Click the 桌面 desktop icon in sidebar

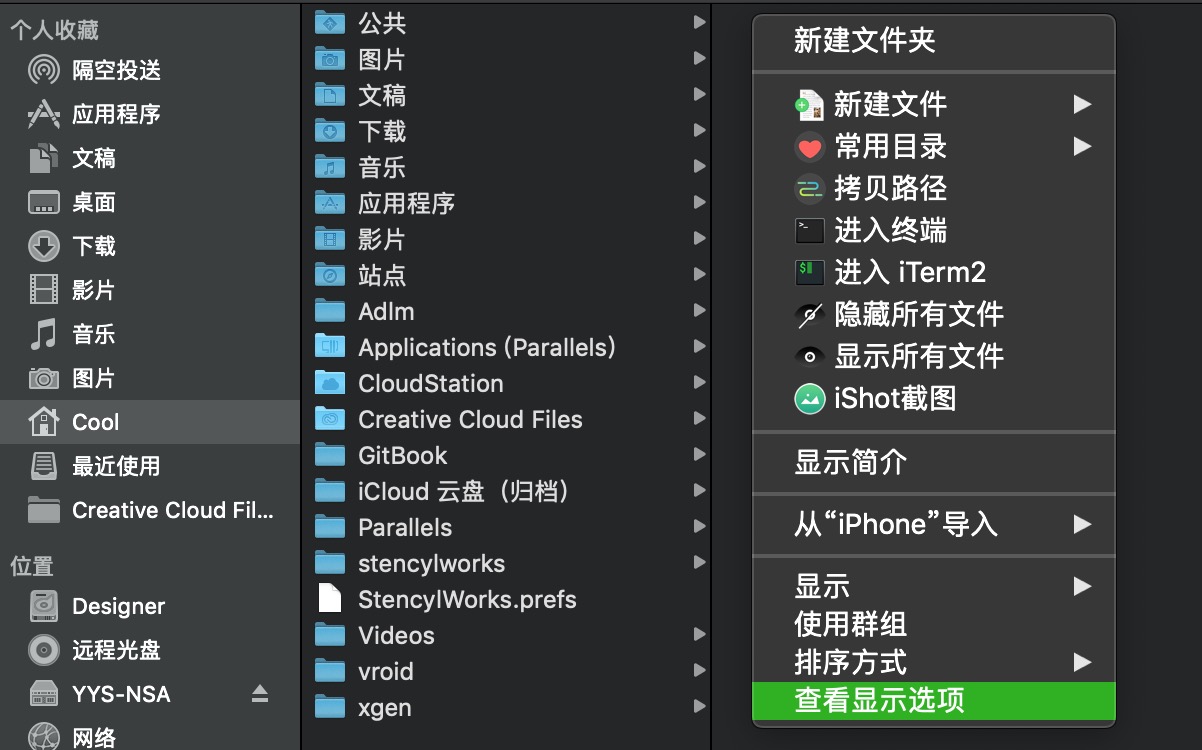click(43, 202)
